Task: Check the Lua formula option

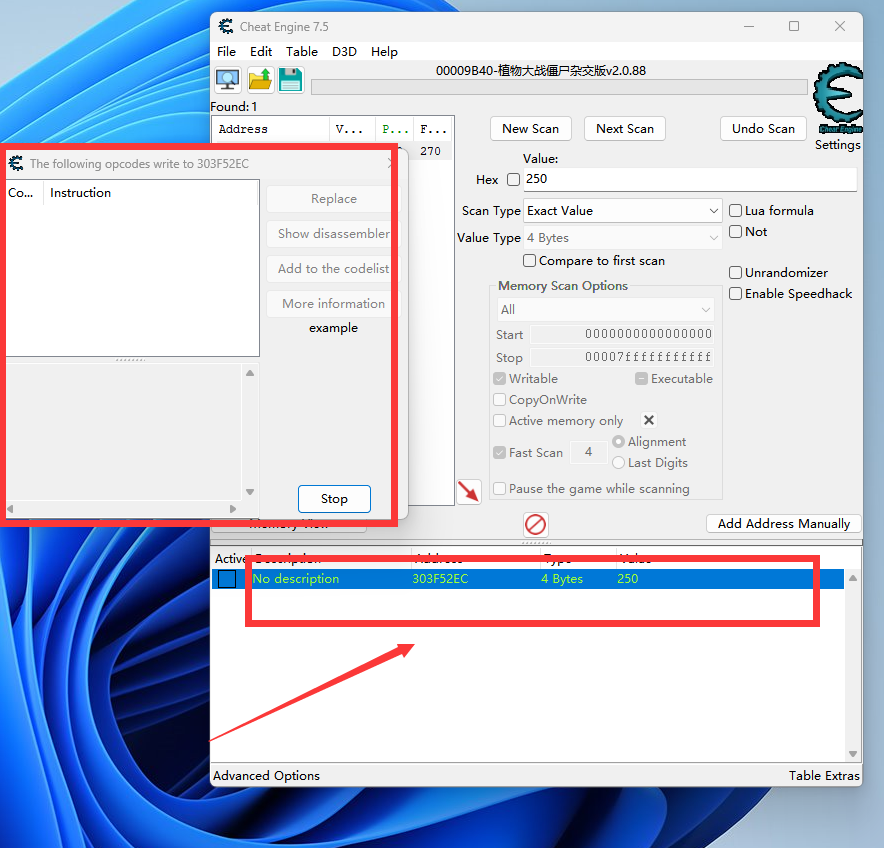Action: click(x=736, y=211)
